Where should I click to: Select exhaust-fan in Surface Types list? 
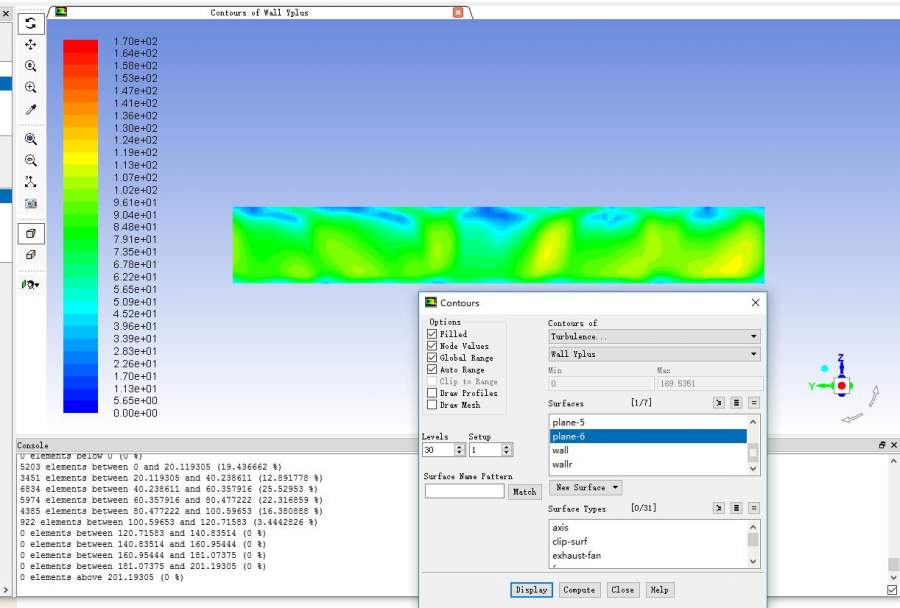pyautogui.click(x=648, y=555)
